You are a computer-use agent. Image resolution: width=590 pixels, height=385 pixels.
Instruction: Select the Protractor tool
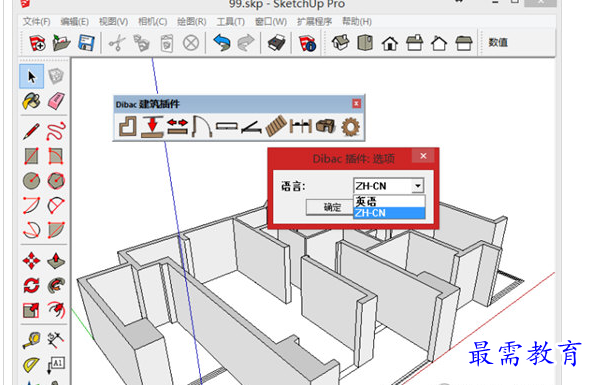32,364
